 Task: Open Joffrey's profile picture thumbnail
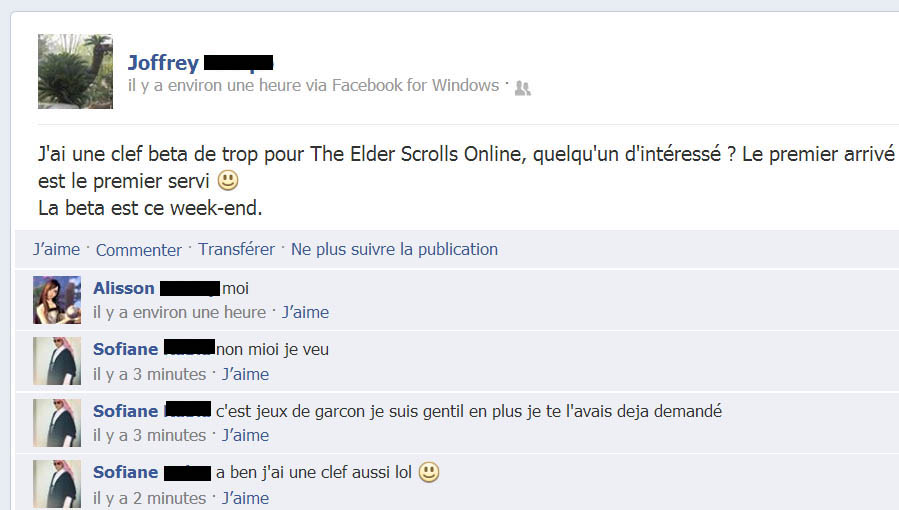pyautogui.click(x=75, y=71)
